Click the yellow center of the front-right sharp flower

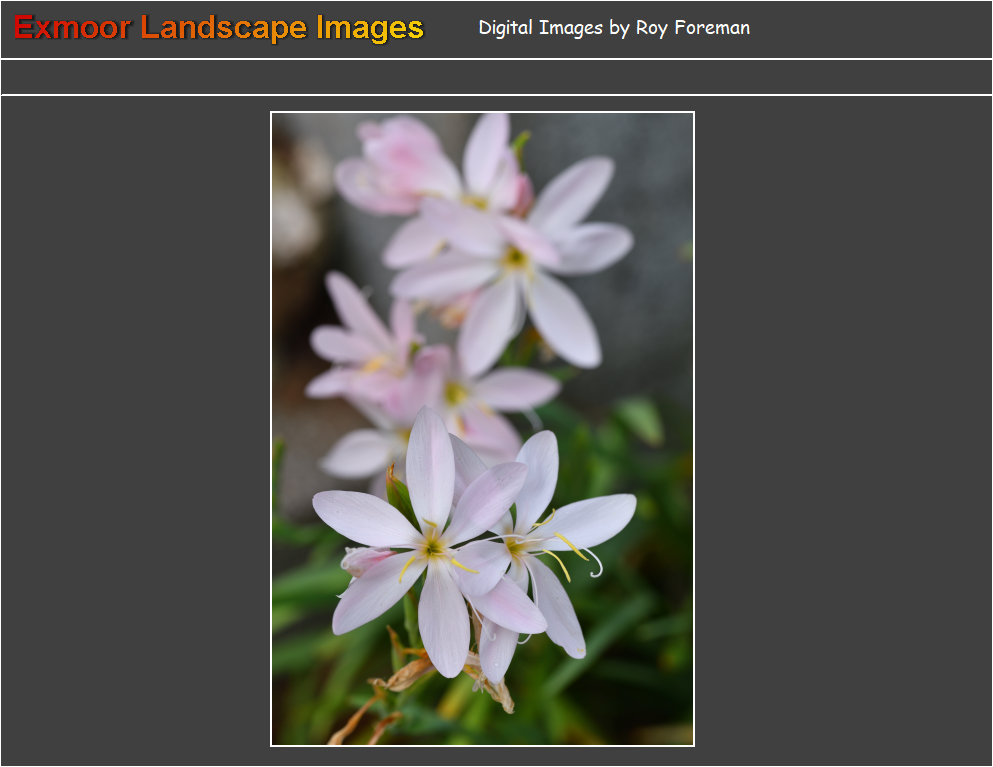pyautogui.click(x=517, y=547)
